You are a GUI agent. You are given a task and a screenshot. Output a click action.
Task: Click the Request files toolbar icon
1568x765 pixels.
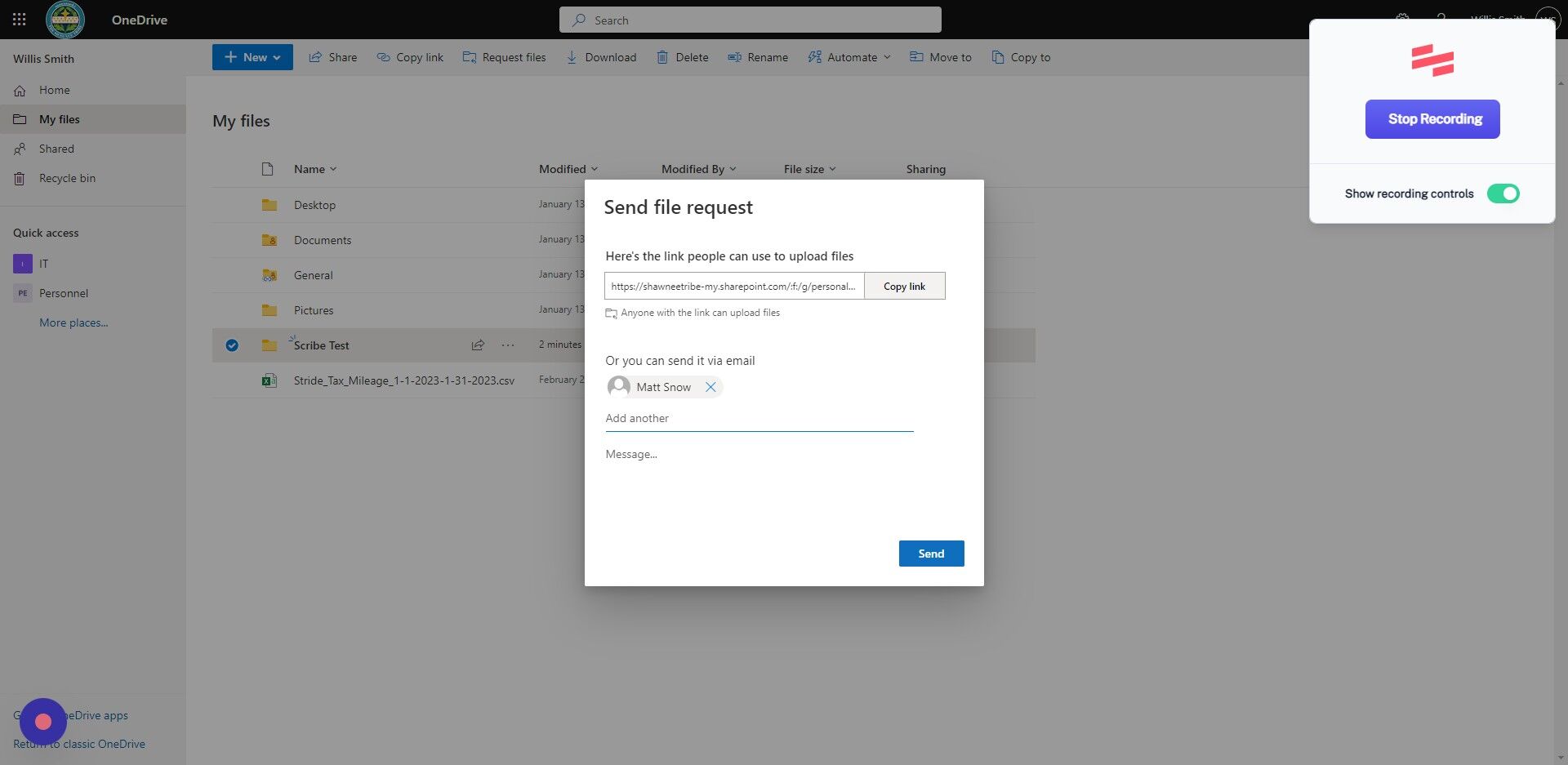click(x=470, y=57)
